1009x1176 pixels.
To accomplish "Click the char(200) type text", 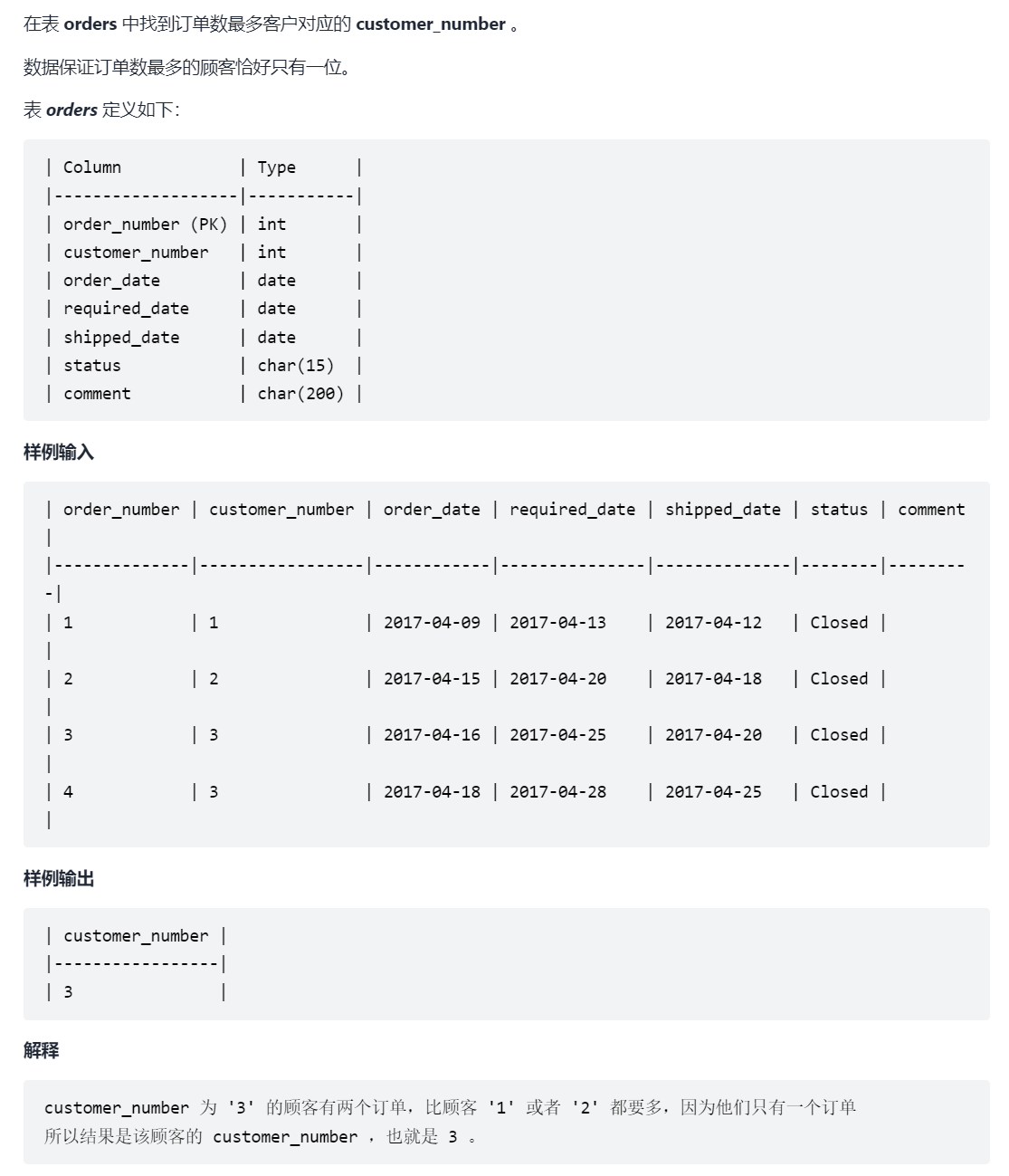I will pos(300,394).
